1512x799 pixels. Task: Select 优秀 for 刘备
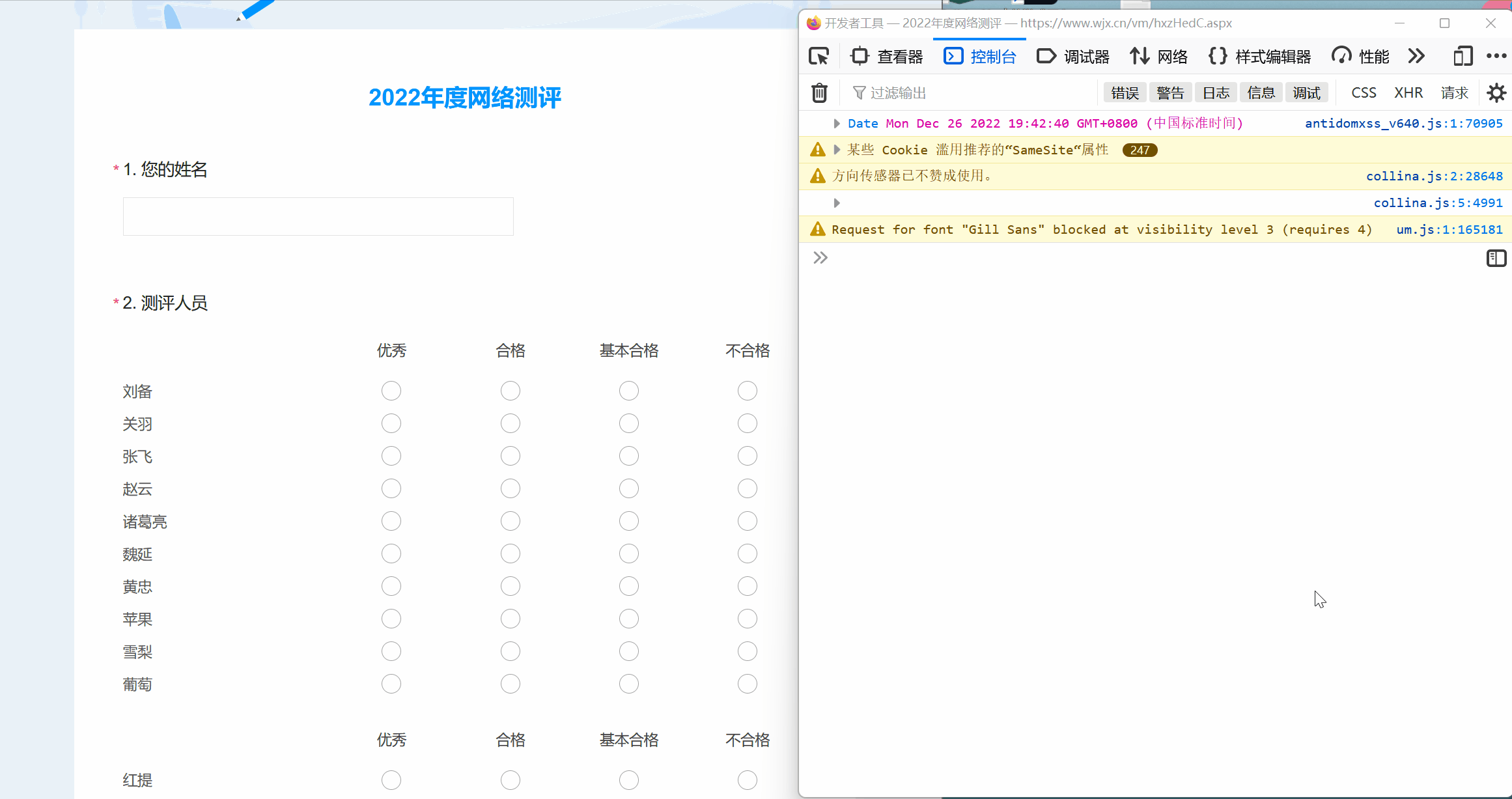391,391
